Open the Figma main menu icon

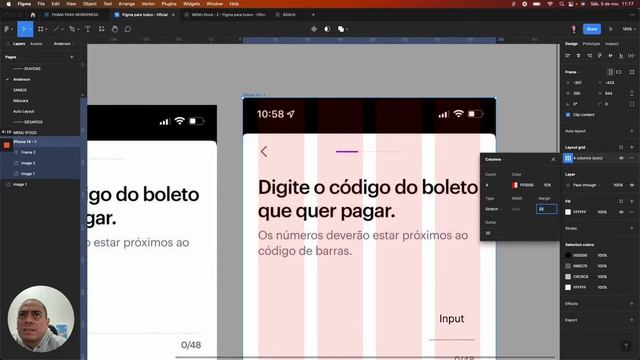(7, 29)
